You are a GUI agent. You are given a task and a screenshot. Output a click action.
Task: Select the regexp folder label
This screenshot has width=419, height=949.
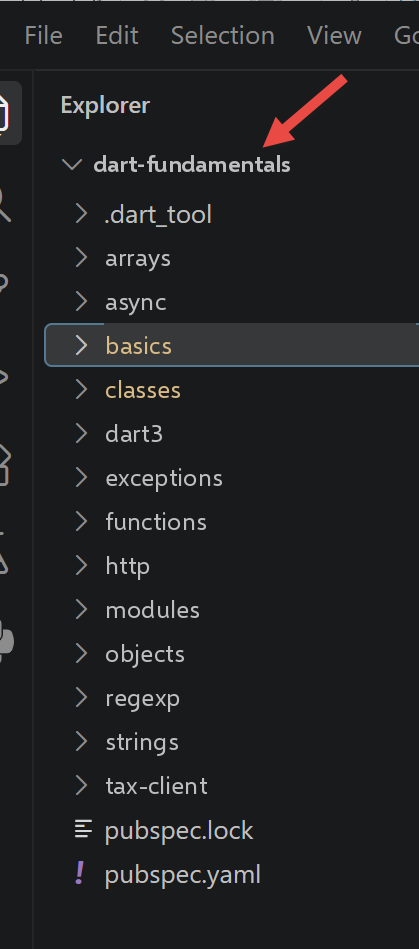point(143,700)
